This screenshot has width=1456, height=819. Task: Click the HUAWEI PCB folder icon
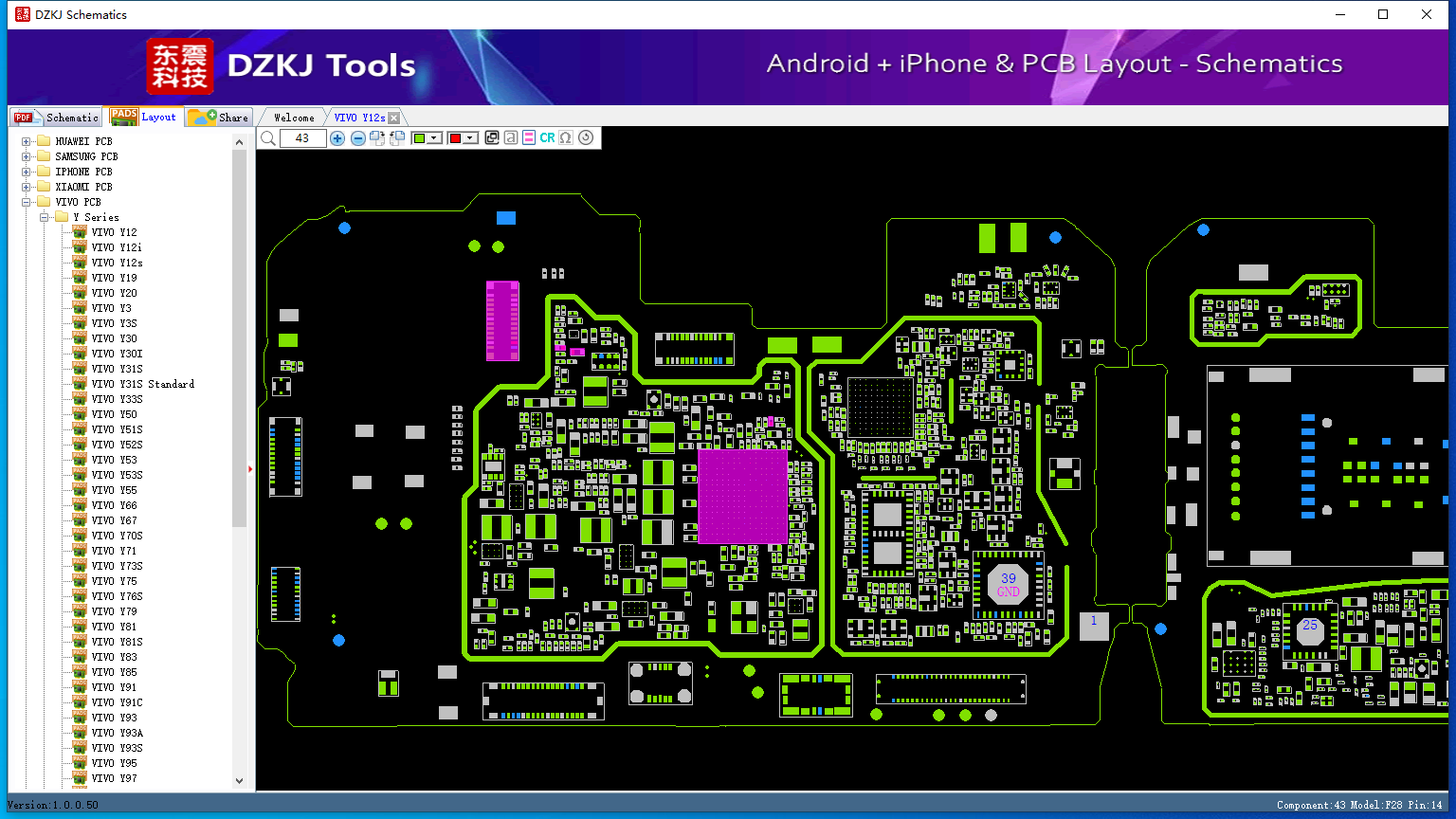(43, 141)
